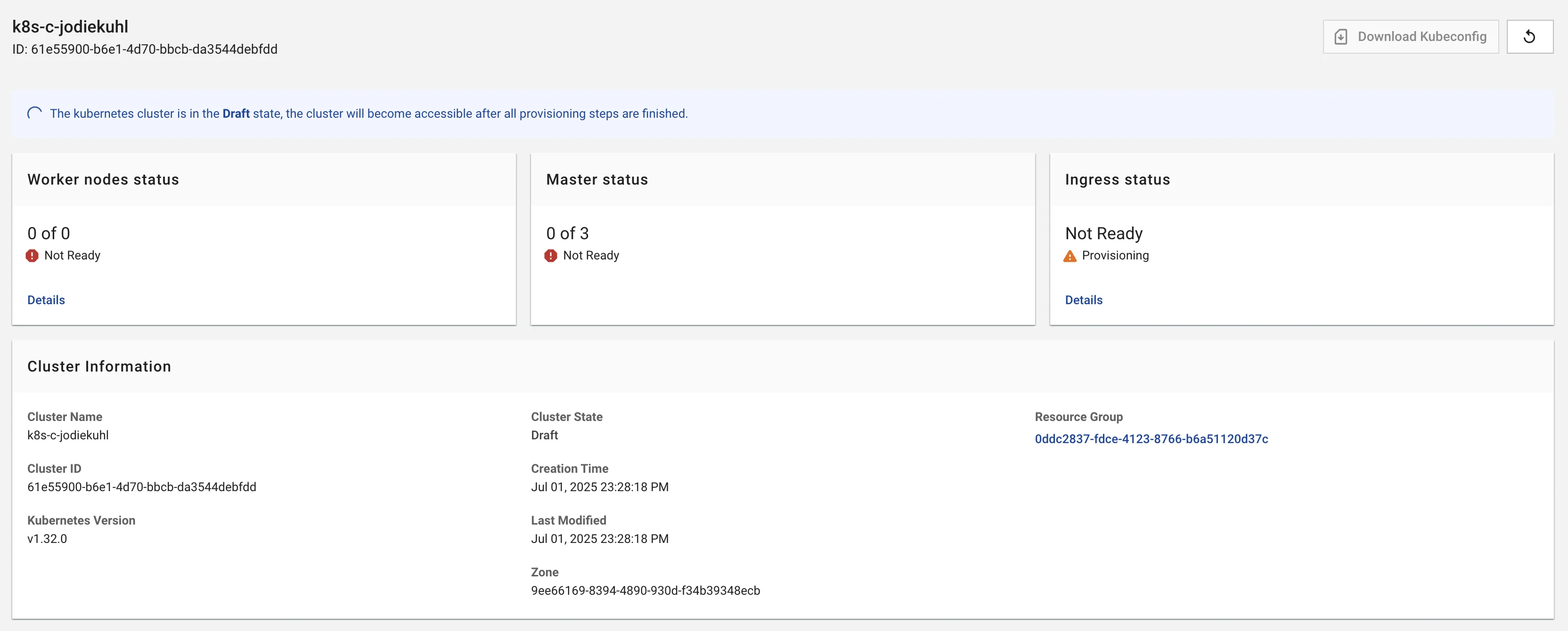Click the Cluster Information section header
This screenshot has width=1568, height=631.
click(99, 366)
